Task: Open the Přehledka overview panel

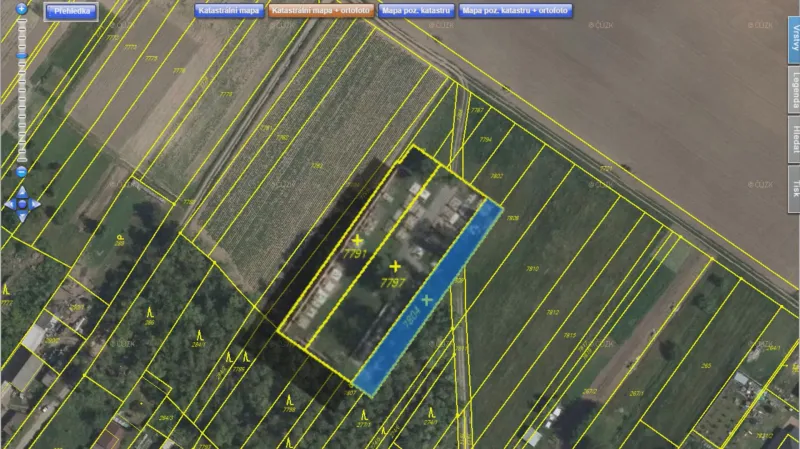Action: (71, 12)
